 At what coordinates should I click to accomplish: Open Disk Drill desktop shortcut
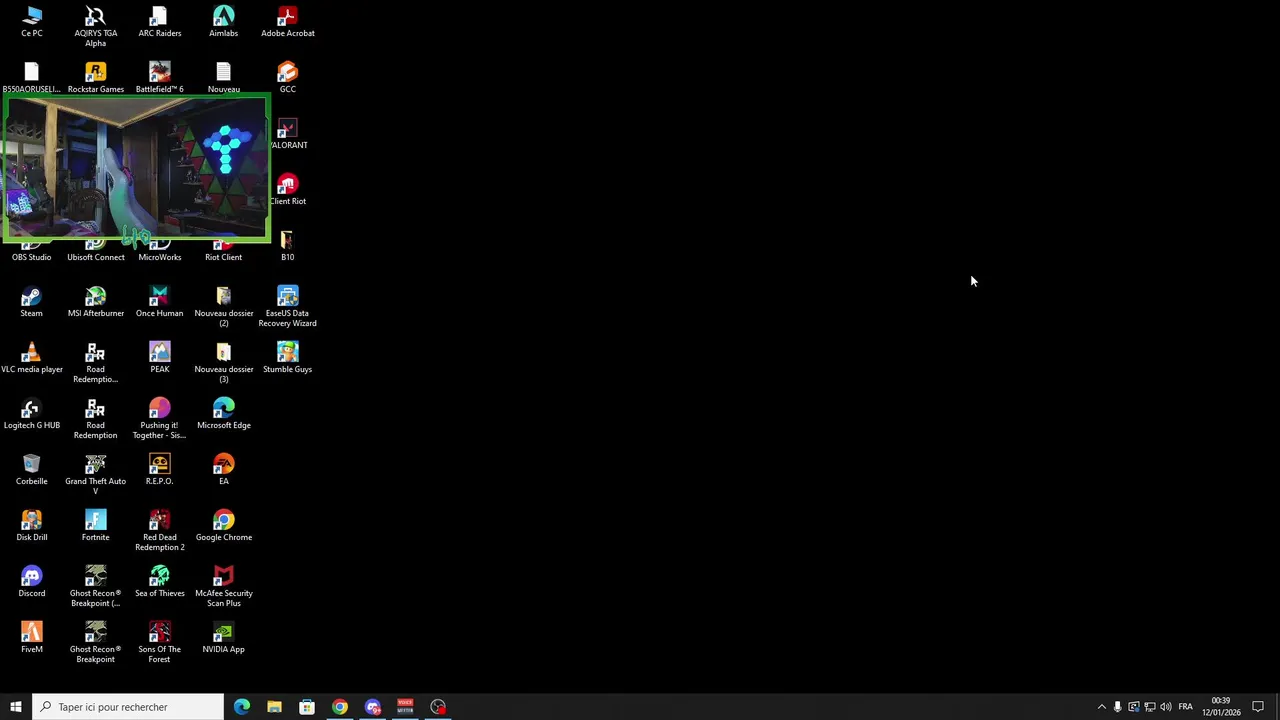(x=32, y=525)
